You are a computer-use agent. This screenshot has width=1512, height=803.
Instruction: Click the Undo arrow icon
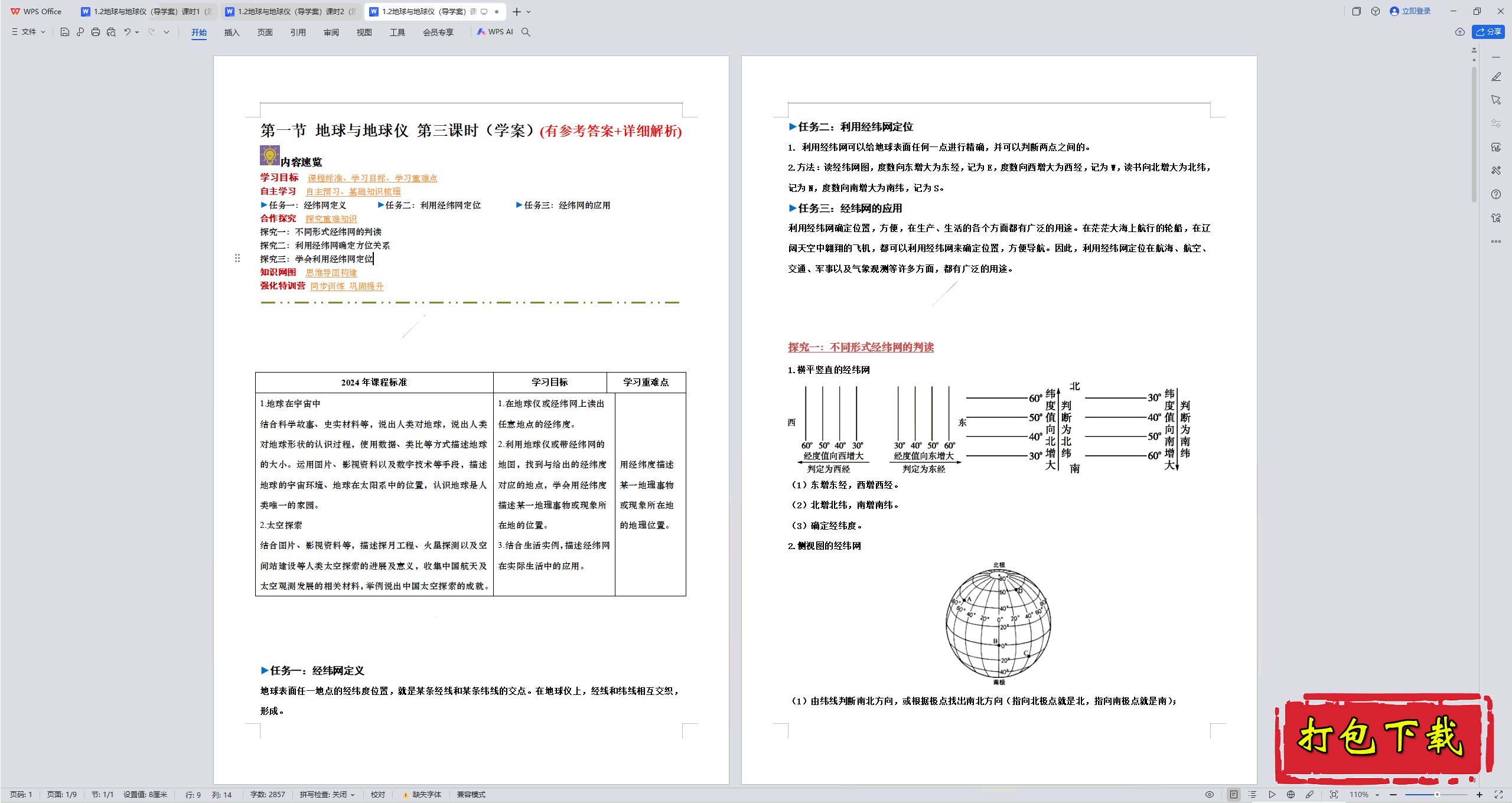coord(127,32)
